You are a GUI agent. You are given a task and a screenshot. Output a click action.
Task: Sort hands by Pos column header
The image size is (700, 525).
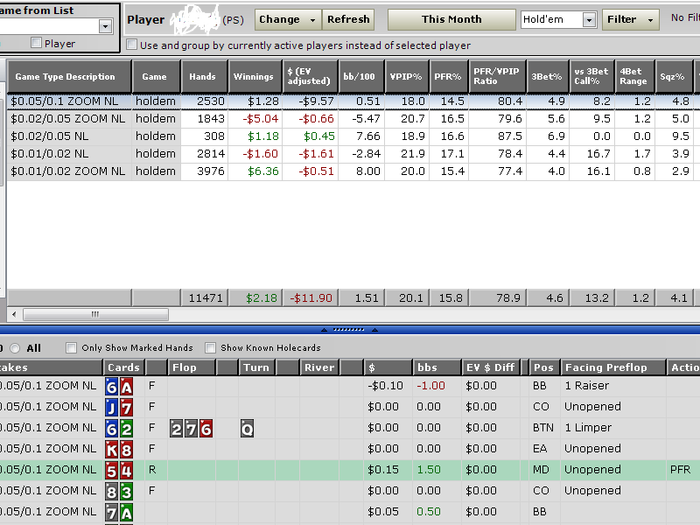[x=544, y=367]
